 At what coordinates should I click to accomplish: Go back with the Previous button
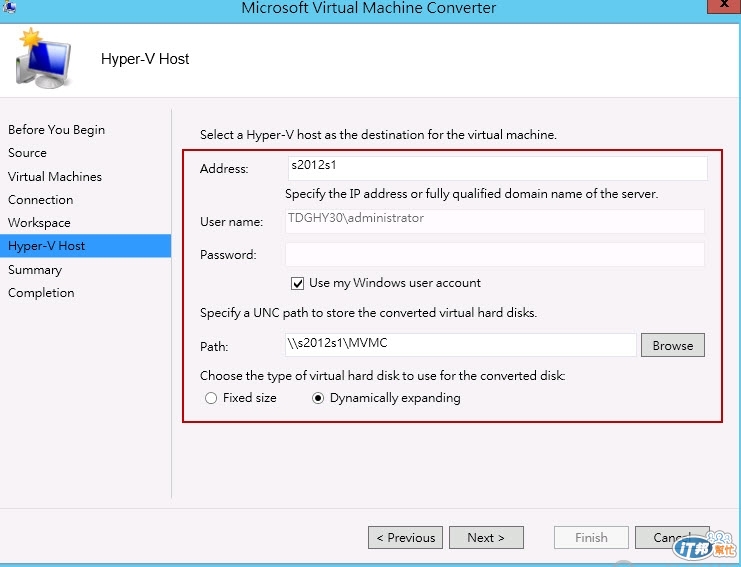click(x=405, y=538)
